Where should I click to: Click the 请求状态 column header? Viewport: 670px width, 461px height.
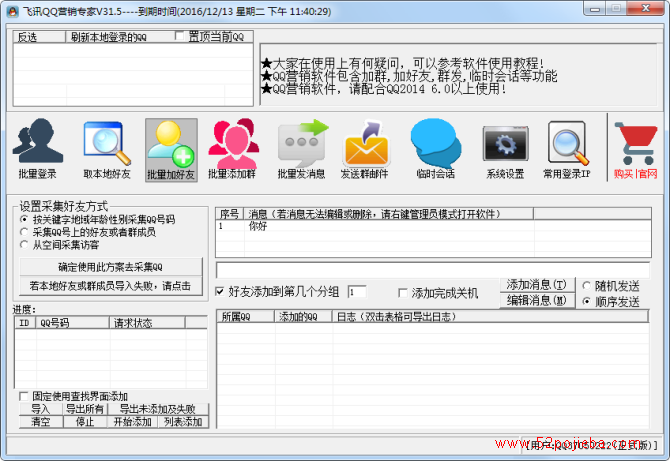(x=147, y=323)
